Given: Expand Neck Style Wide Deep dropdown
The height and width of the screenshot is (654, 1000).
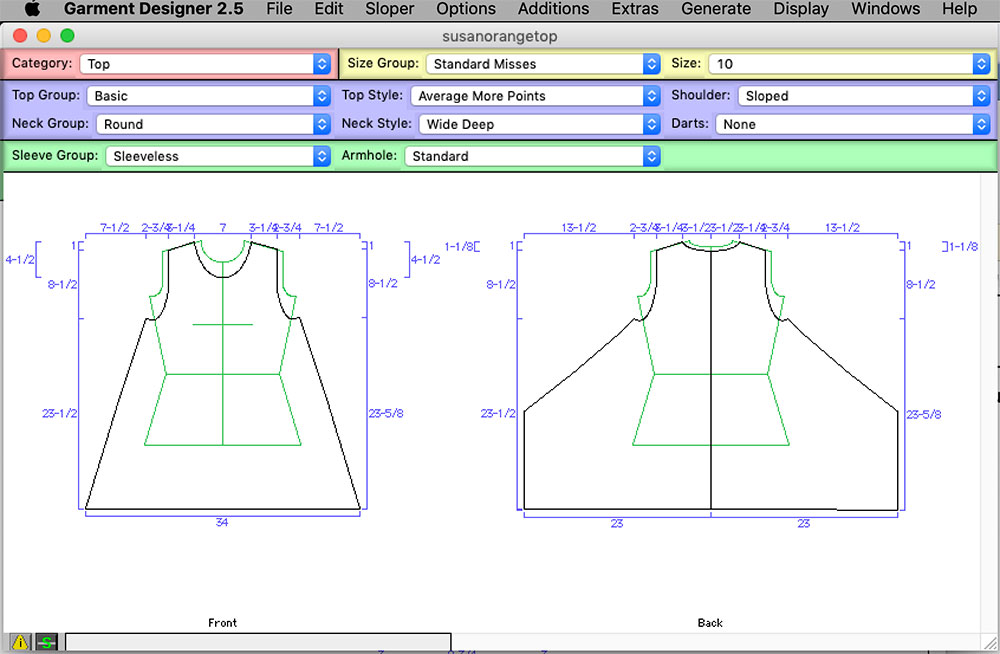Looking at the screenshot, I should 540,124.
